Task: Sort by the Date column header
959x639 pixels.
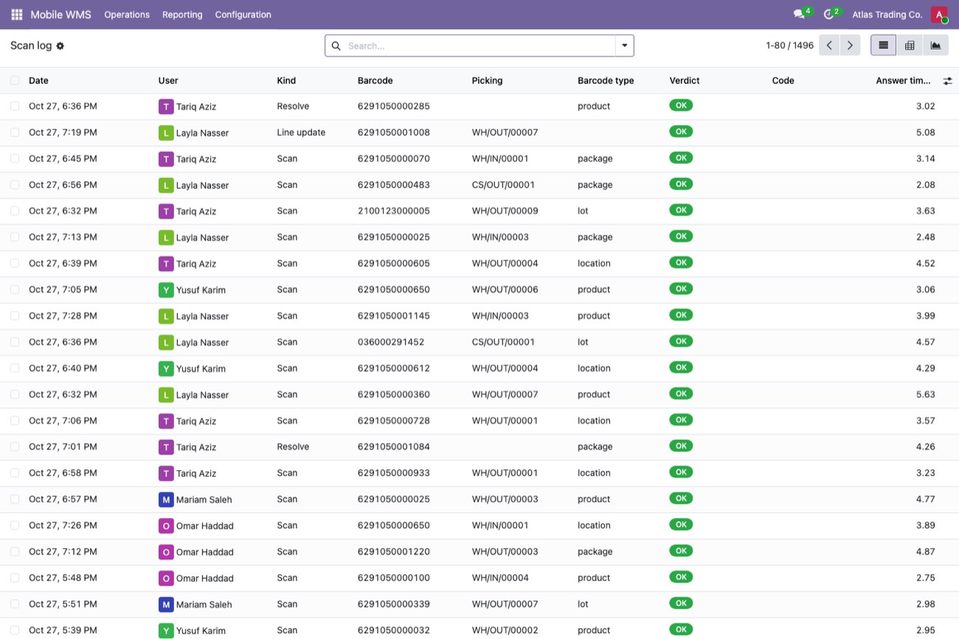Action: pyautogui.click(x=39, y=81)
